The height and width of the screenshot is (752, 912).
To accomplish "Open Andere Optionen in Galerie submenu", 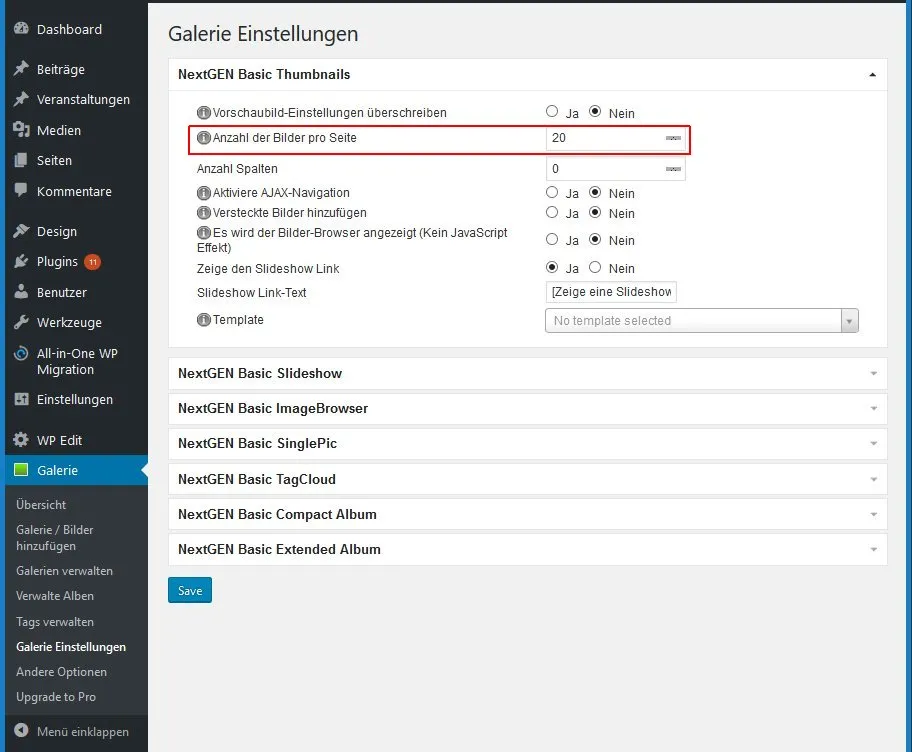I will click(62, 672).
